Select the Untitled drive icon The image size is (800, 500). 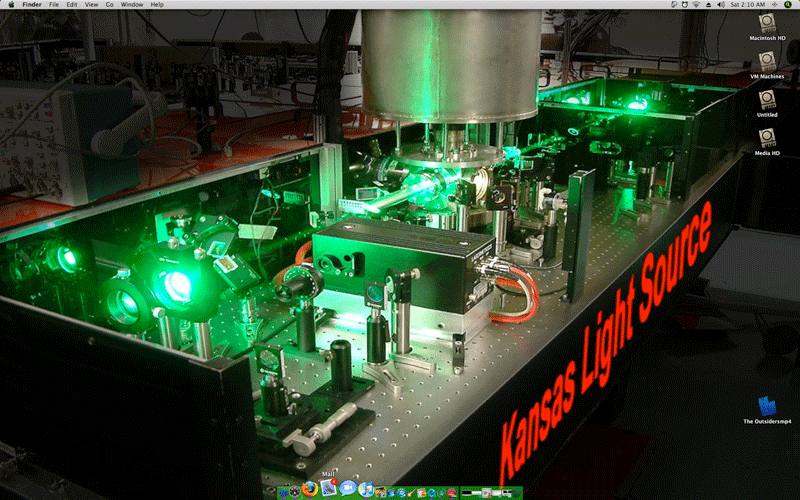(767, 100)
